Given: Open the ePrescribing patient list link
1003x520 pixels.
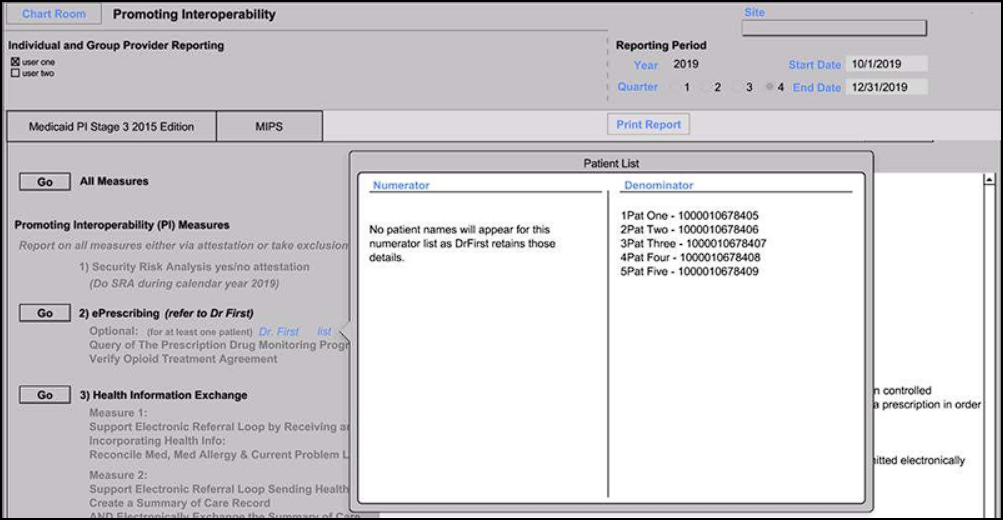Looking at the screenshot, I should pyautogui.click(x=324, y=331).
